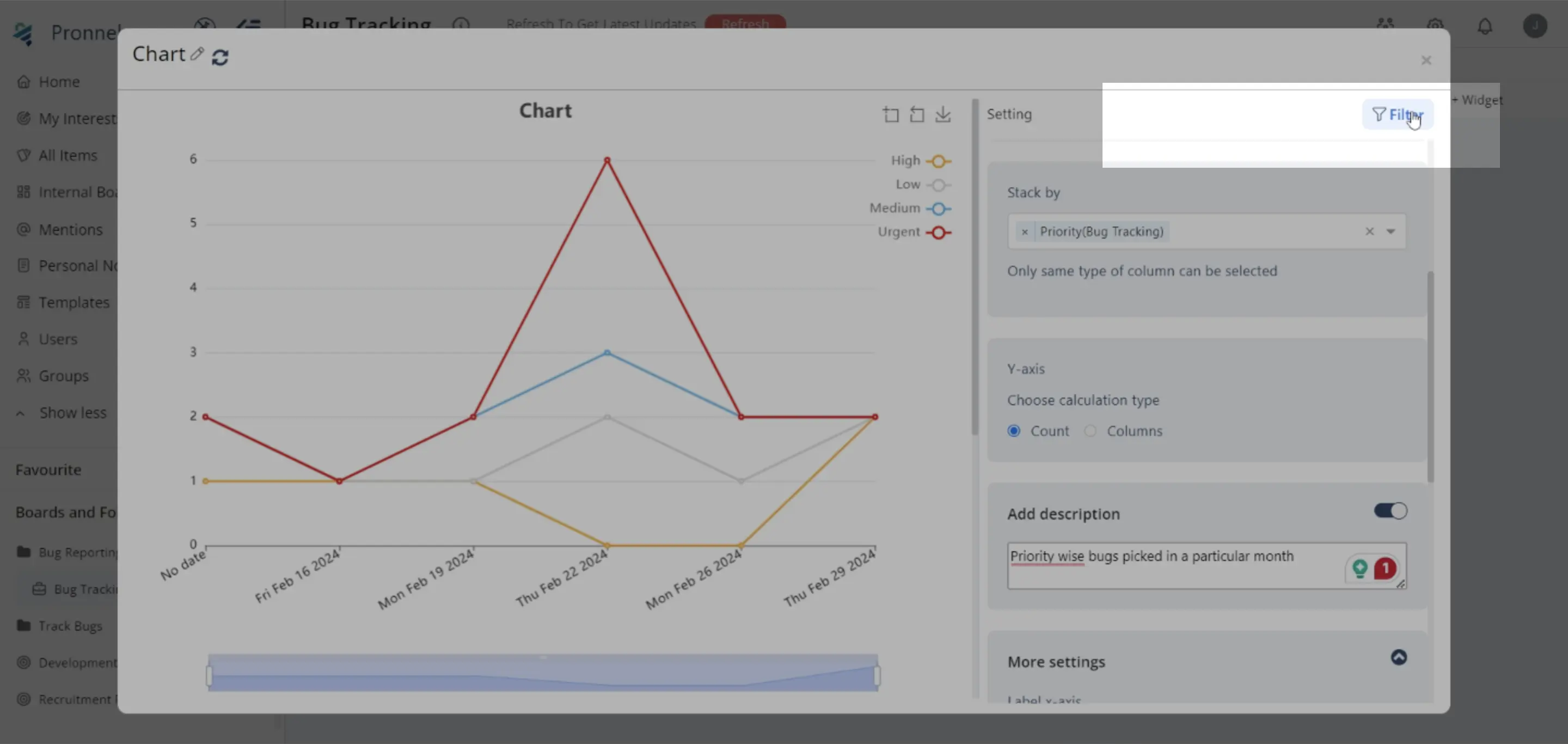Image resolution: width=1568 pixels, height=744 pixels.
Task: Click the Pronnel logo
Action: point(23,34)
